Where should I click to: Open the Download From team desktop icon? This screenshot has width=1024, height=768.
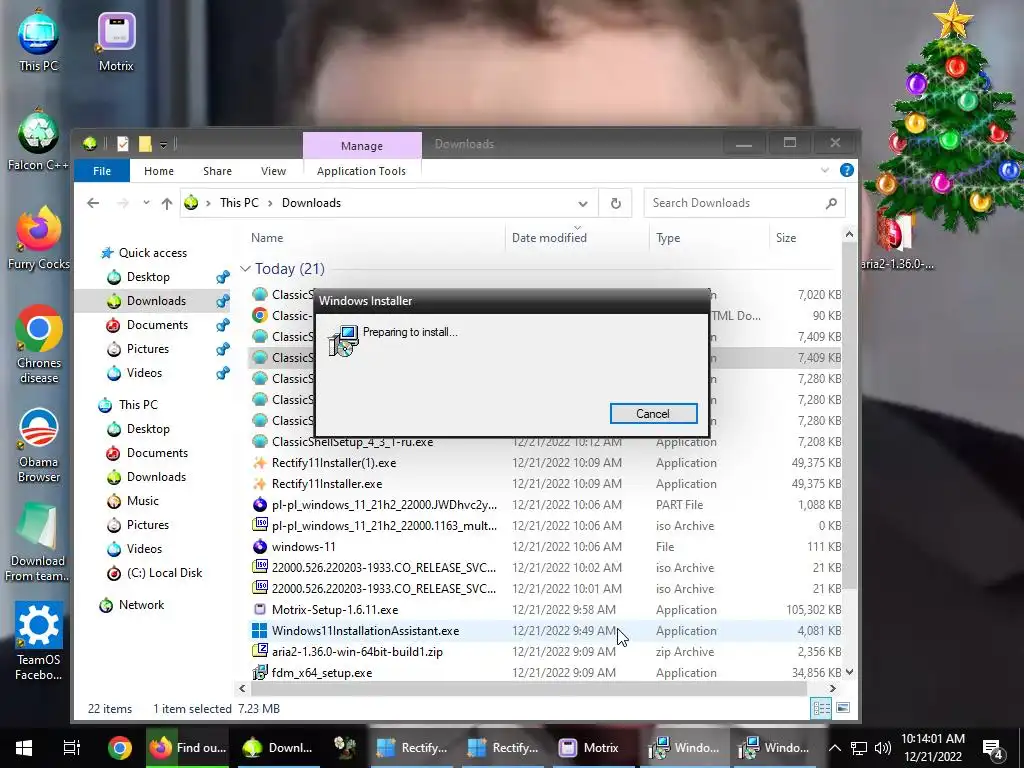click(x=37, y=543)
